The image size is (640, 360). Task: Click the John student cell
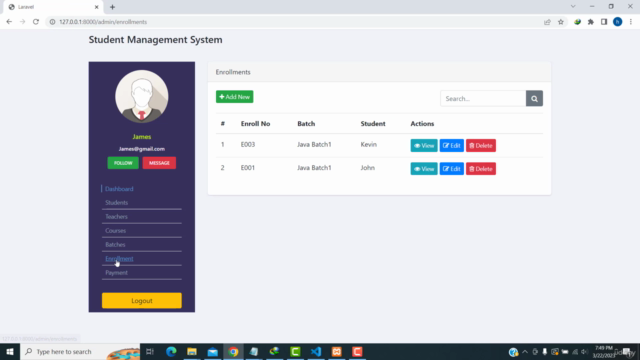(367, 168)
